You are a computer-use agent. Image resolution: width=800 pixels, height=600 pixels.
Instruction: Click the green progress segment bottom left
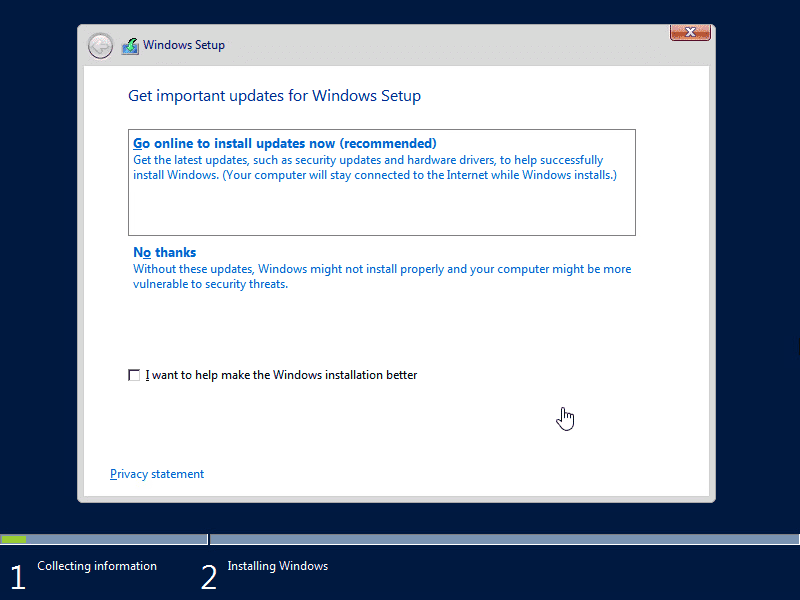(x=12, y=541)
